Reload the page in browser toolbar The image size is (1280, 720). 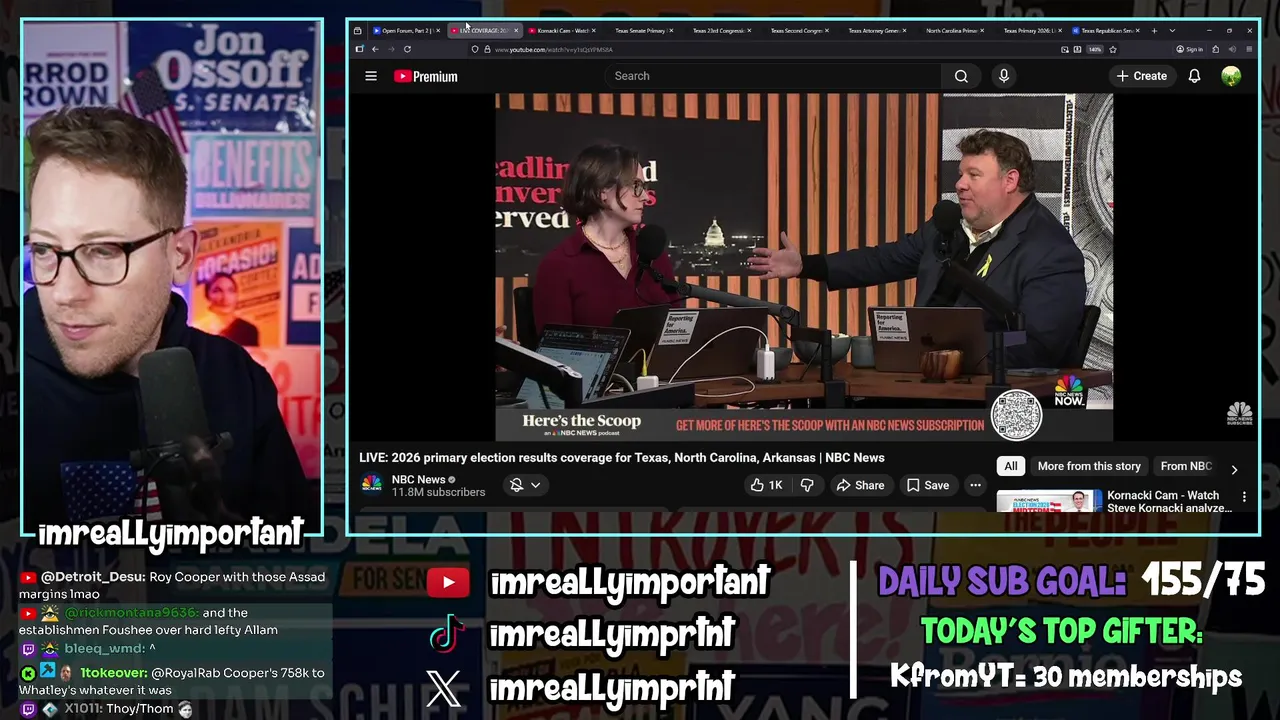407,49
